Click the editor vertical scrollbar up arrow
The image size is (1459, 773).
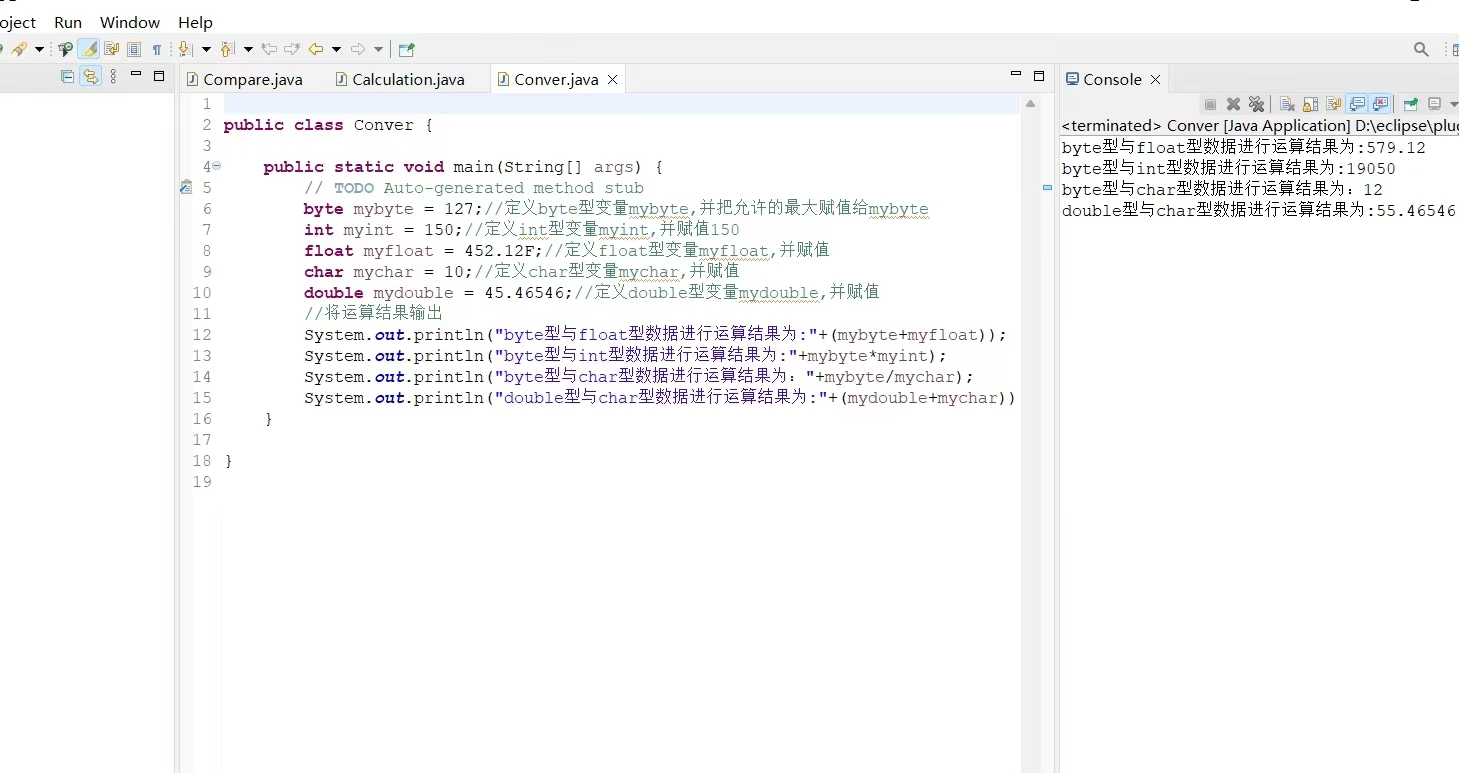[x=1030, y=104]
